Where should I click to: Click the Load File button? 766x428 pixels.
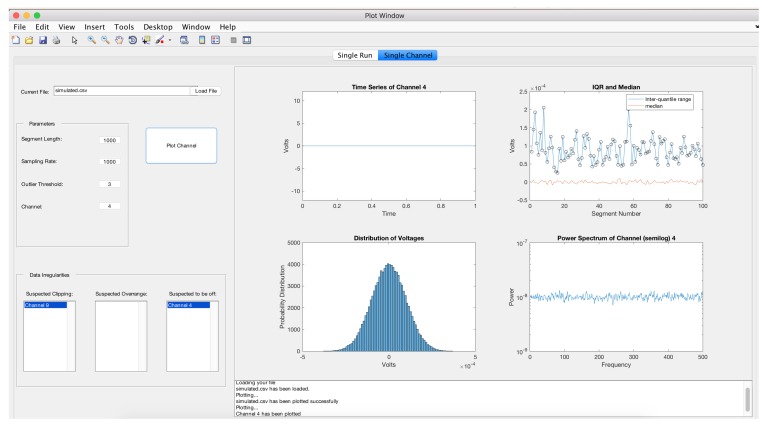pos(206,91)
